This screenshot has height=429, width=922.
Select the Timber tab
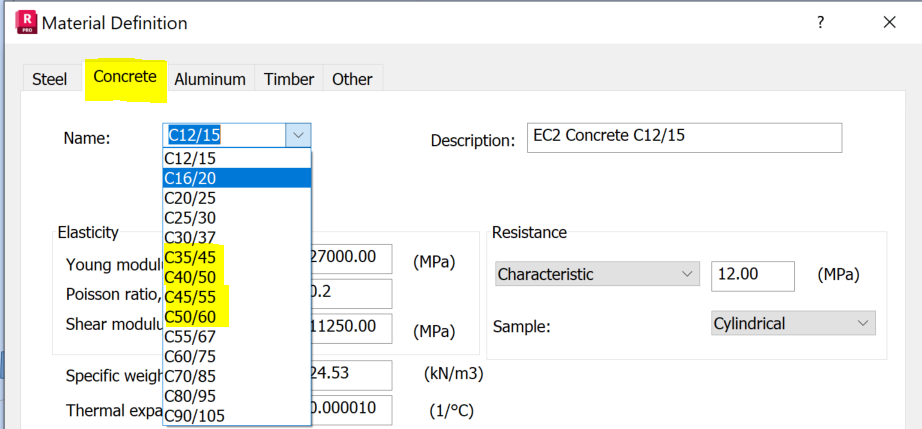(289, 79)
